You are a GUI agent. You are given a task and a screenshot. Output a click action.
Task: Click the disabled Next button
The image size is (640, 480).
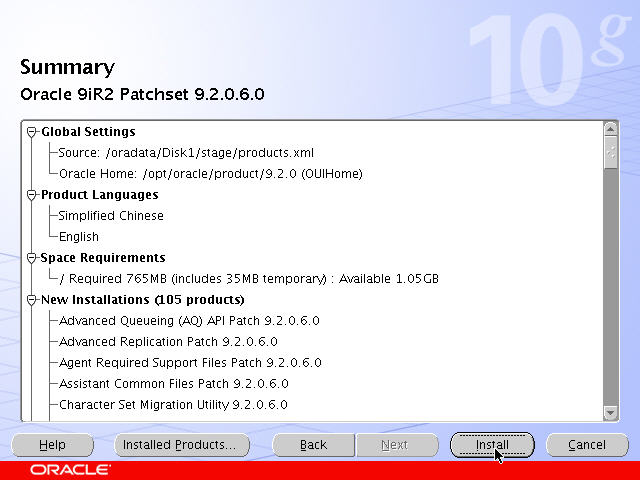[397, 444]
